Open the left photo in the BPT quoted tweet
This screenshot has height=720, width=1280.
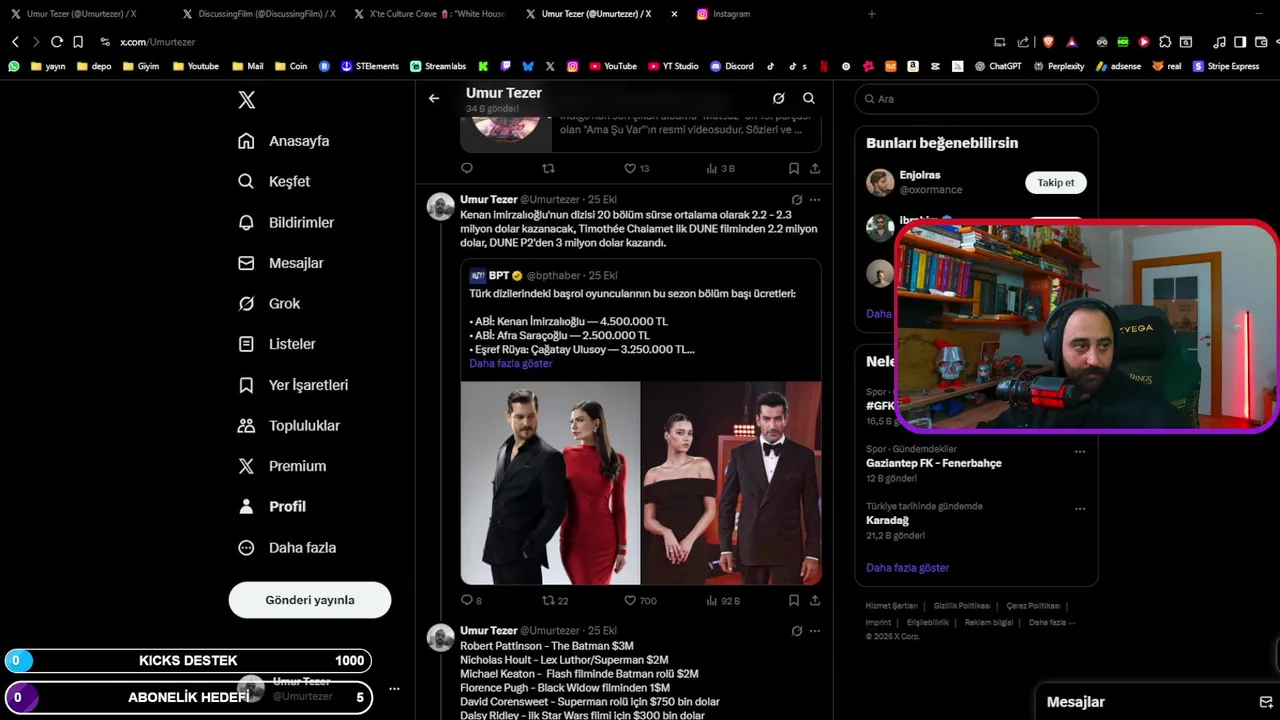[x=550, y=483]
